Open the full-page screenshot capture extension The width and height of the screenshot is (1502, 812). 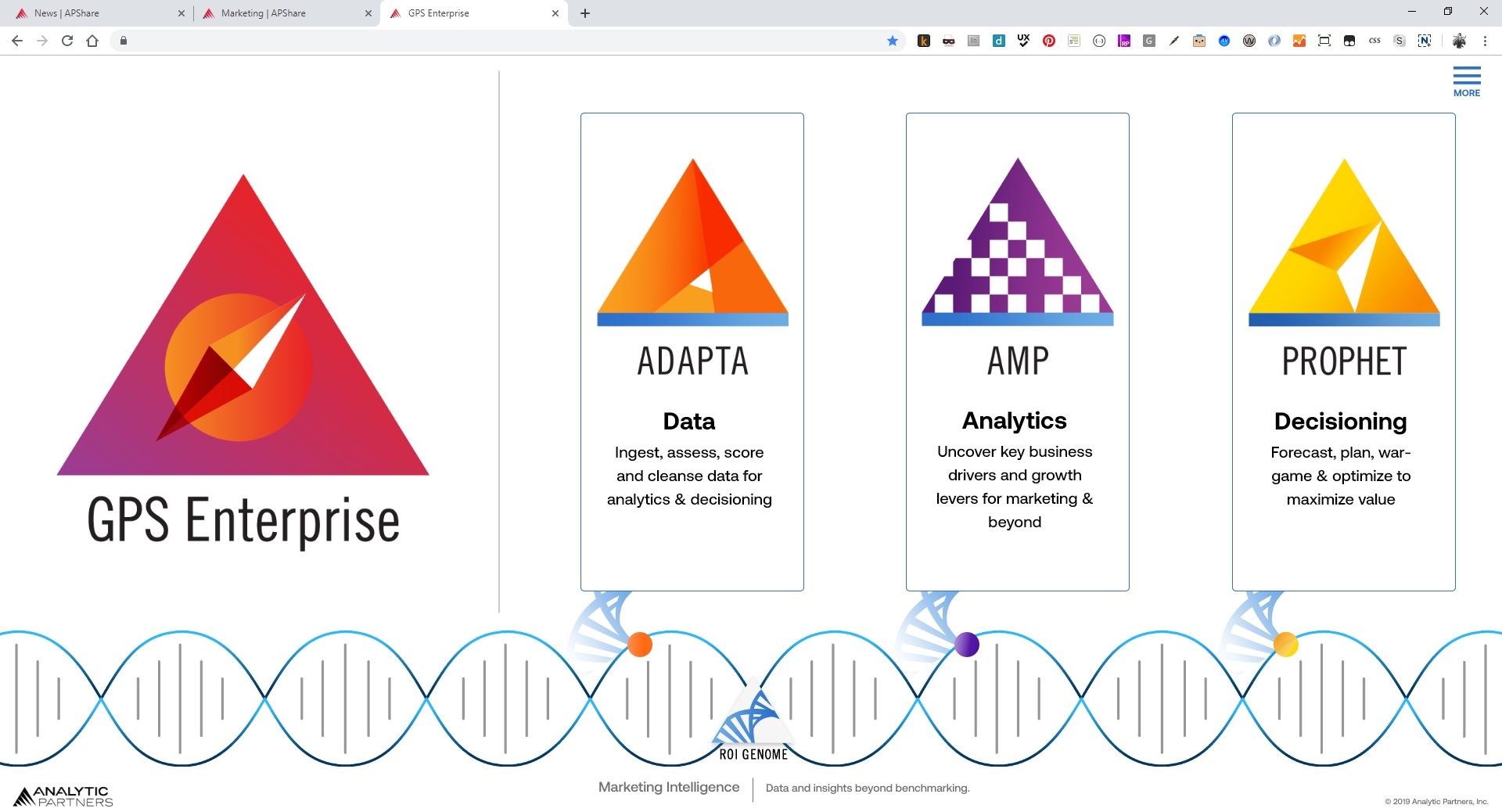(1324, 41)
